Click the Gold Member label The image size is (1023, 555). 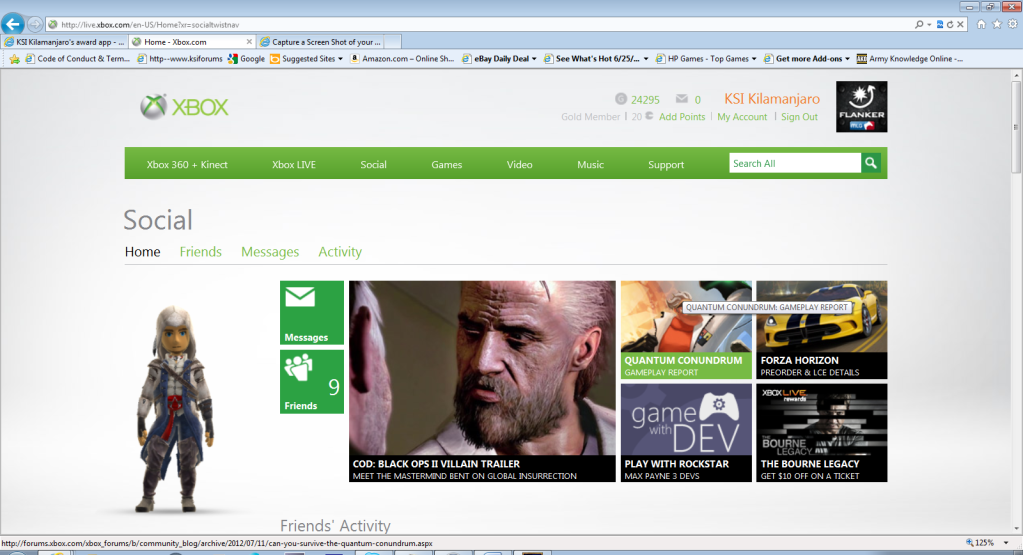point(590,117)
